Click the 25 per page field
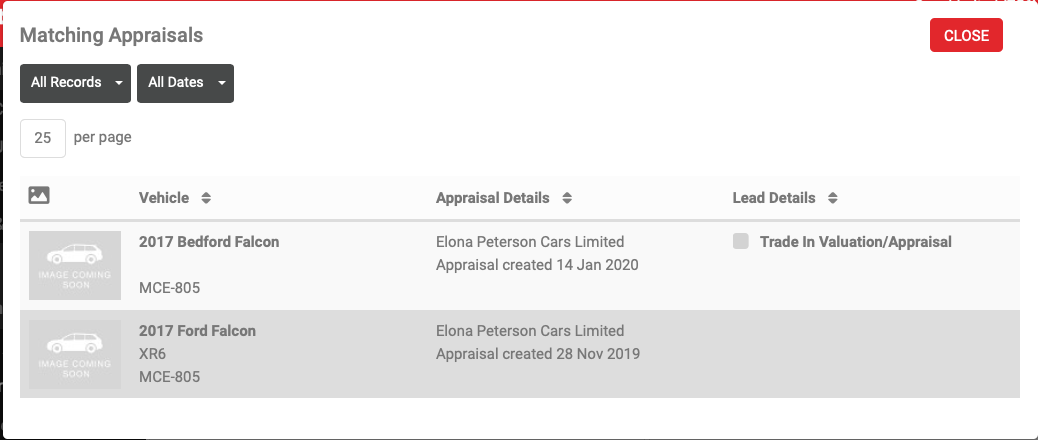1038x440 pixels. pyautogui.click(x=43, y=138)
